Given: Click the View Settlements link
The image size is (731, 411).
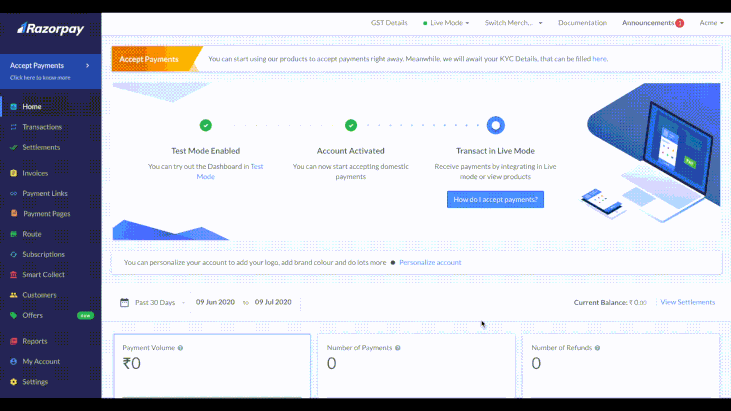Looking at the screenshot, I should (x=687, y=302).
